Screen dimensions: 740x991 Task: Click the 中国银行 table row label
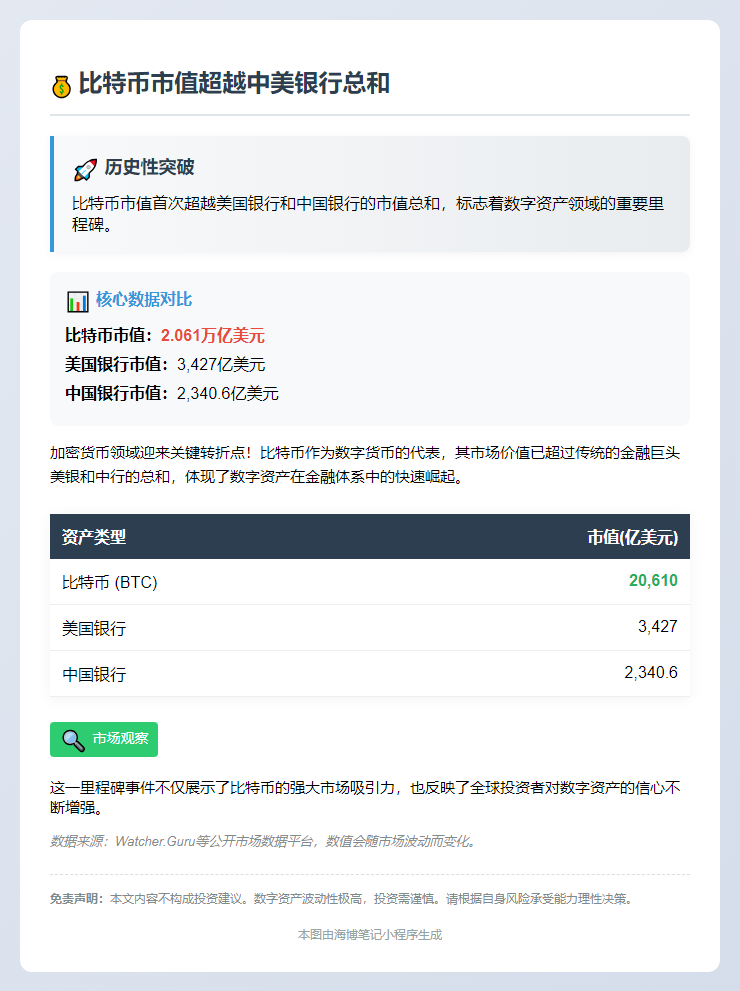pos(94,674)
